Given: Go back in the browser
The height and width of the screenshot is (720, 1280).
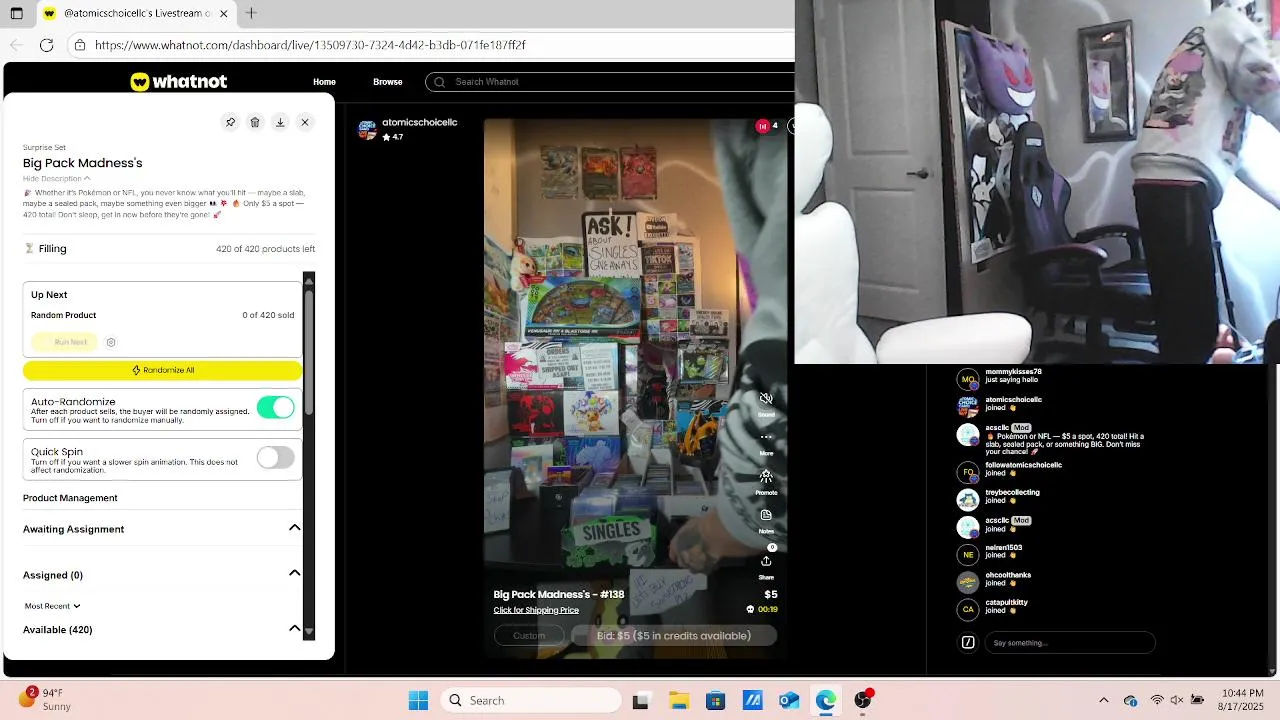Looking at the screenshot, I should point(16,45).
